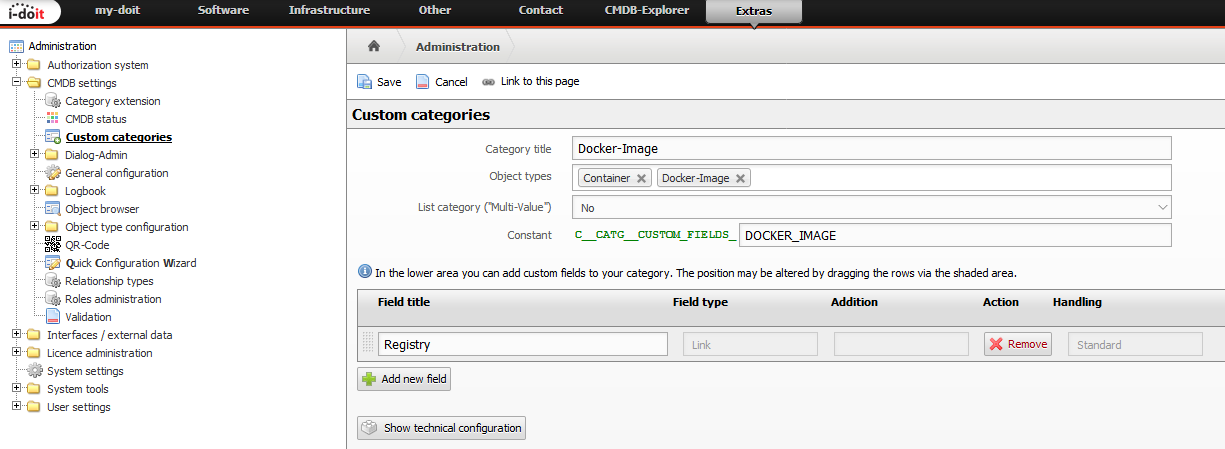This screenshot has width=1225, height=449.
Task: Click the info icon above fields table
Action: coord(364,272)
